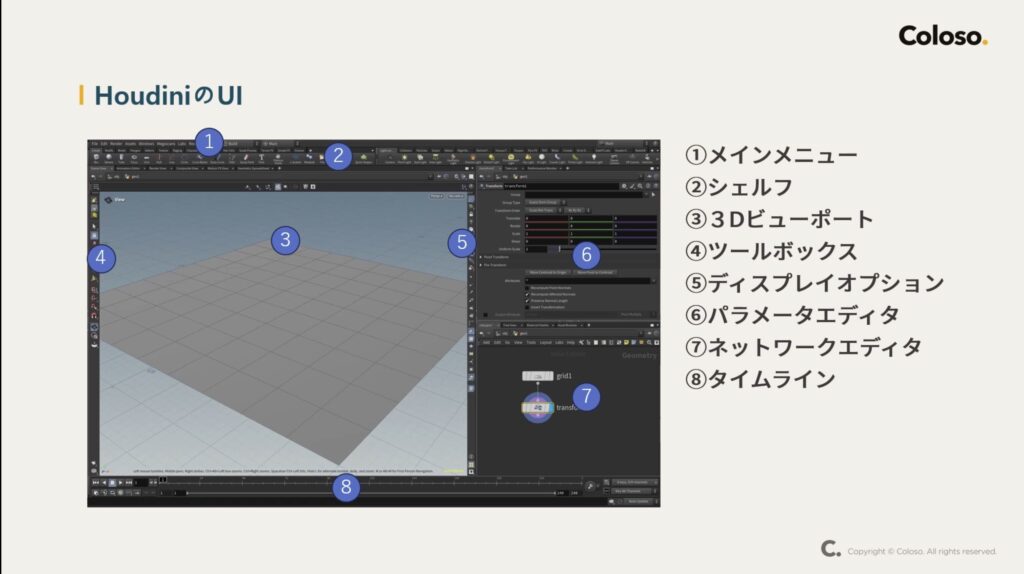Screen dimensions: 1024x574
Task: Click Move Centroid to Origin button
Action: pyautogui.click(x=548, y=272)
